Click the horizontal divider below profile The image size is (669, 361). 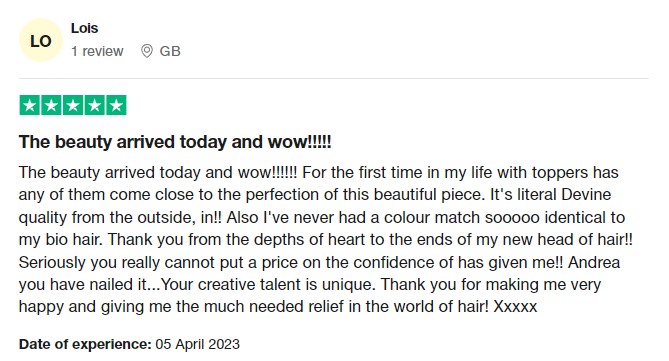tap(334, 79)
